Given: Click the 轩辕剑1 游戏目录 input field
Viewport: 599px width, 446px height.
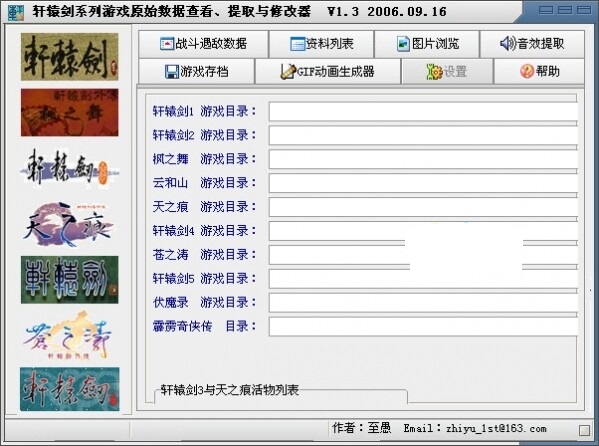Looking at the screenshot, I should click(423, 111).
